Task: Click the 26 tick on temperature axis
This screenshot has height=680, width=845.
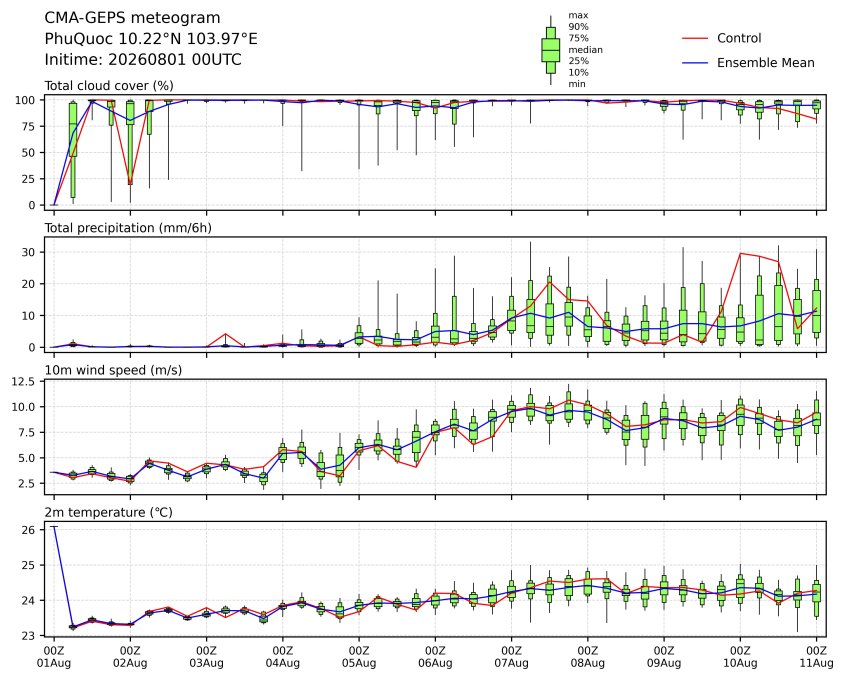Action: tap(29, 530)
